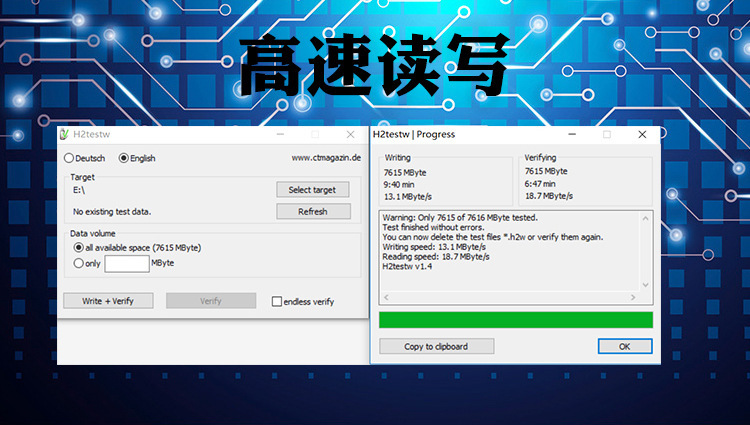Viewport: 750px width, 425px height.
Task: Start the Write + Verify test
Action: click(108, 301)
